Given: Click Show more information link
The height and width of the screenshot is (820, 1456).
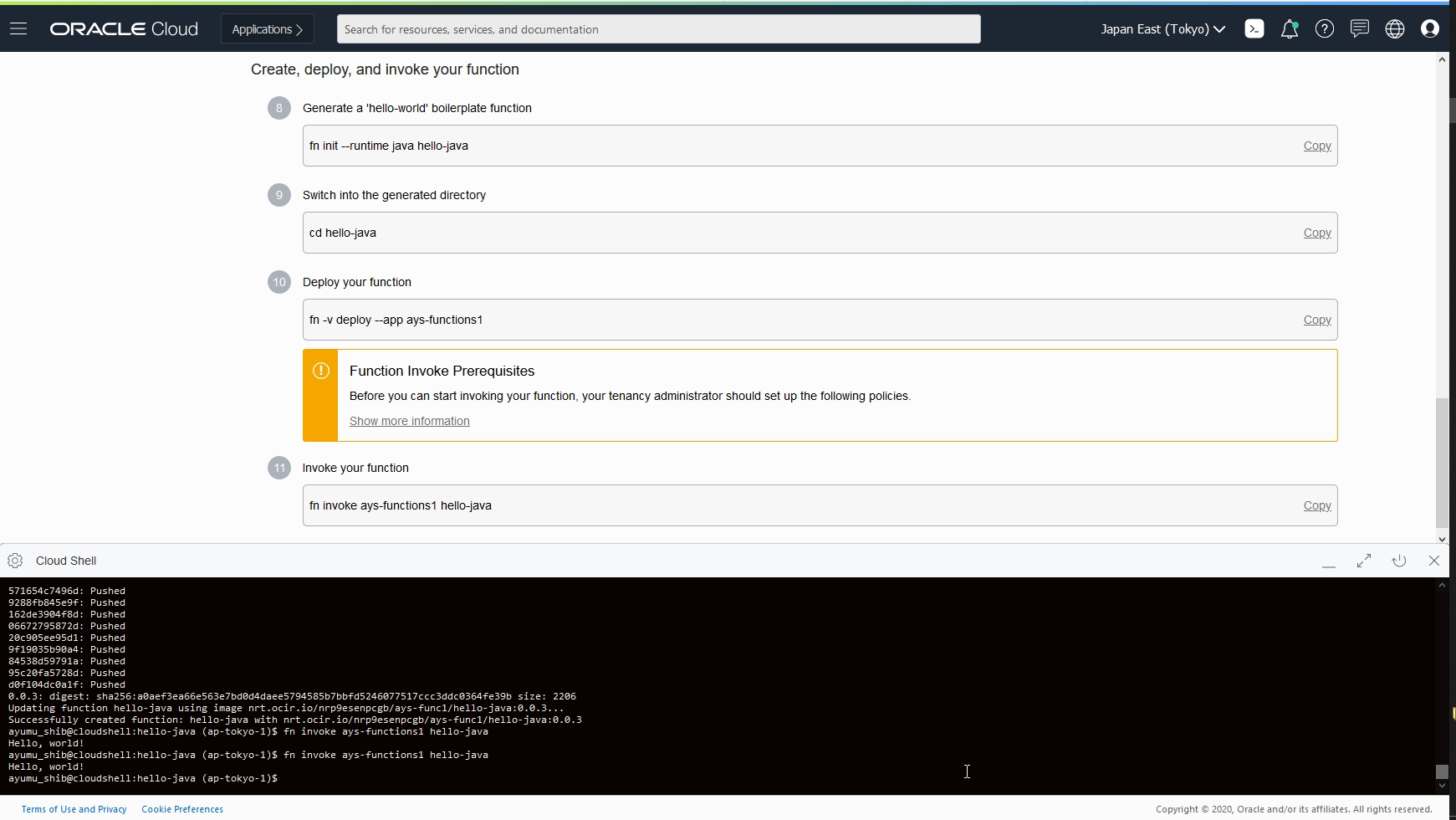Looking at the screenshot, I should coord(409,421).
